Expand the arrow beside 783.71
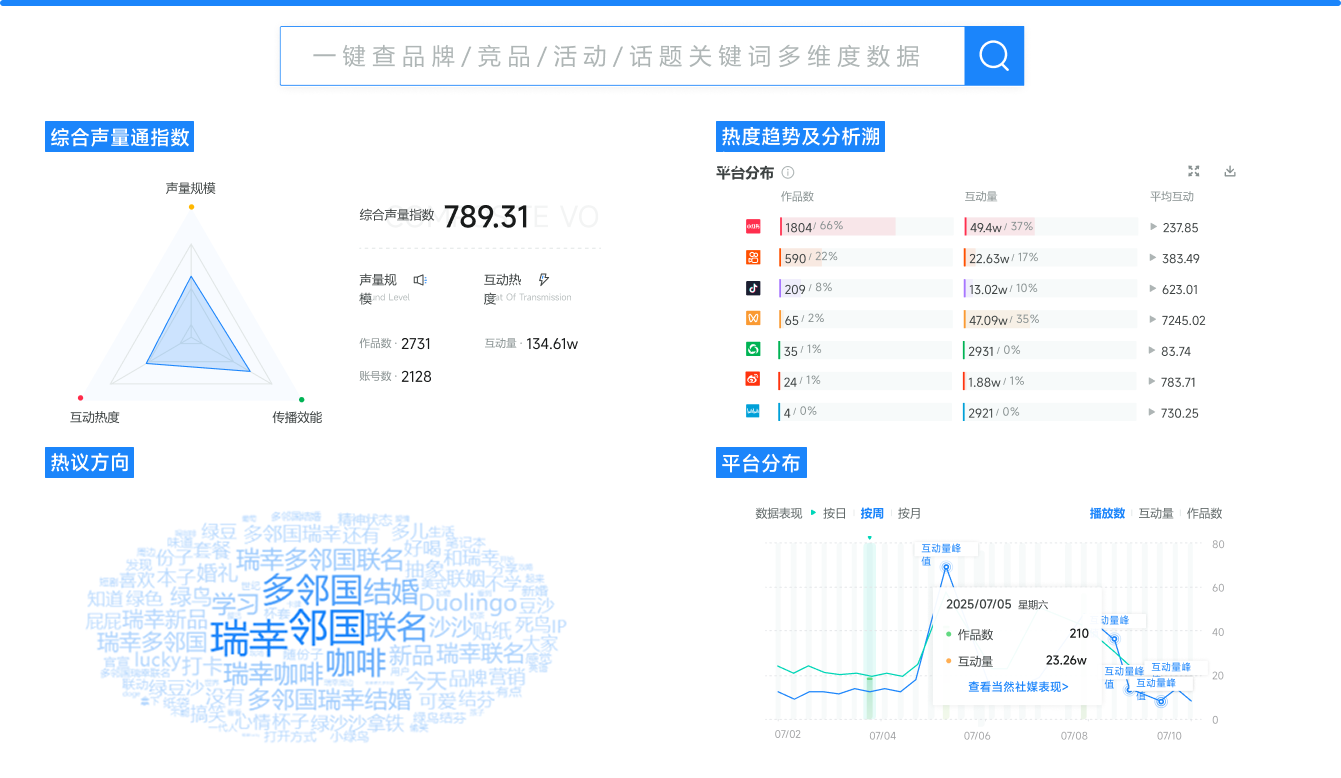Viewport: 1341px width, 778px height. click(1154, 382)
